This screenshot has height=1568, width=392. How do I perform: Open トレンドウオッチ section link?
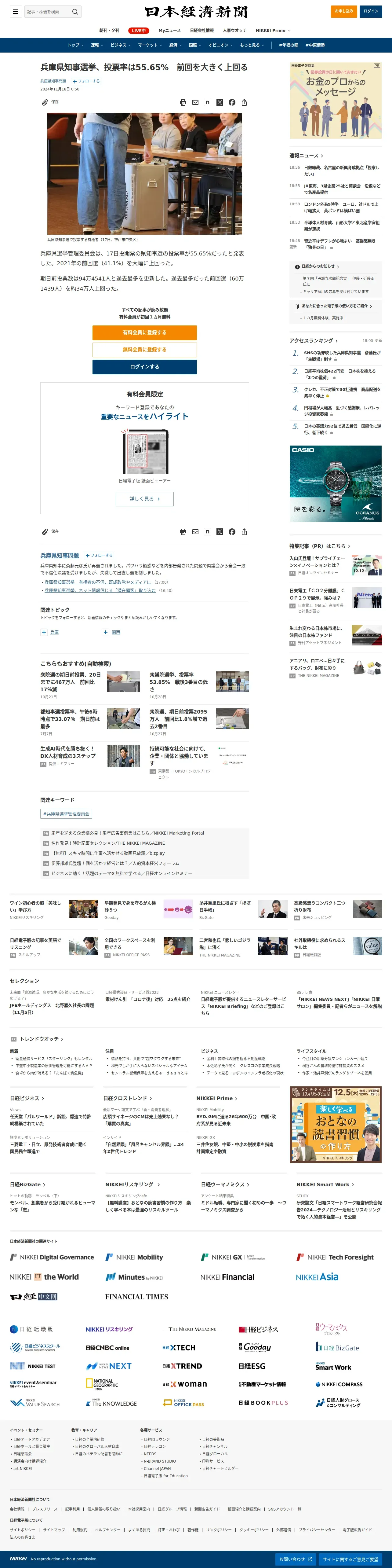[41, 1039]
